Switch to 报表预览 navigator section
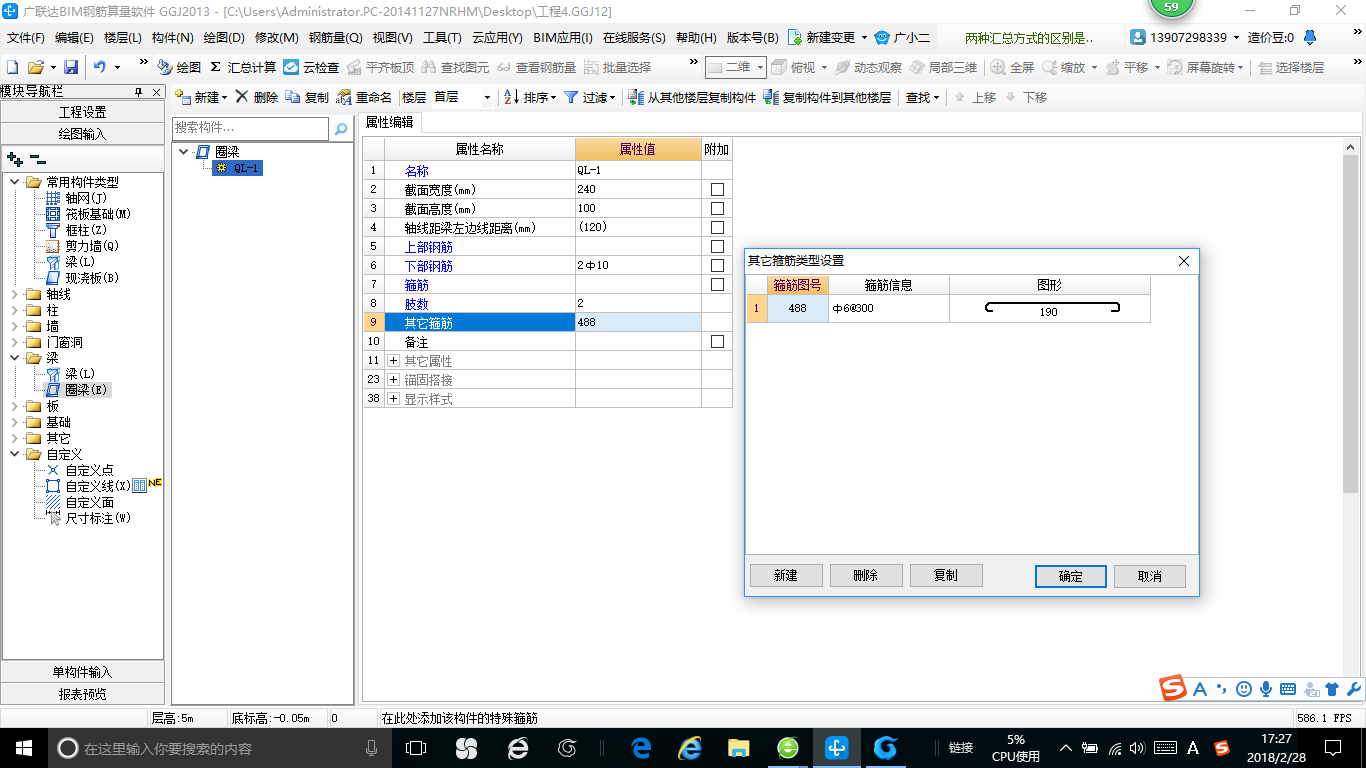The image size is (1366, 768). (x=82, y=693)
